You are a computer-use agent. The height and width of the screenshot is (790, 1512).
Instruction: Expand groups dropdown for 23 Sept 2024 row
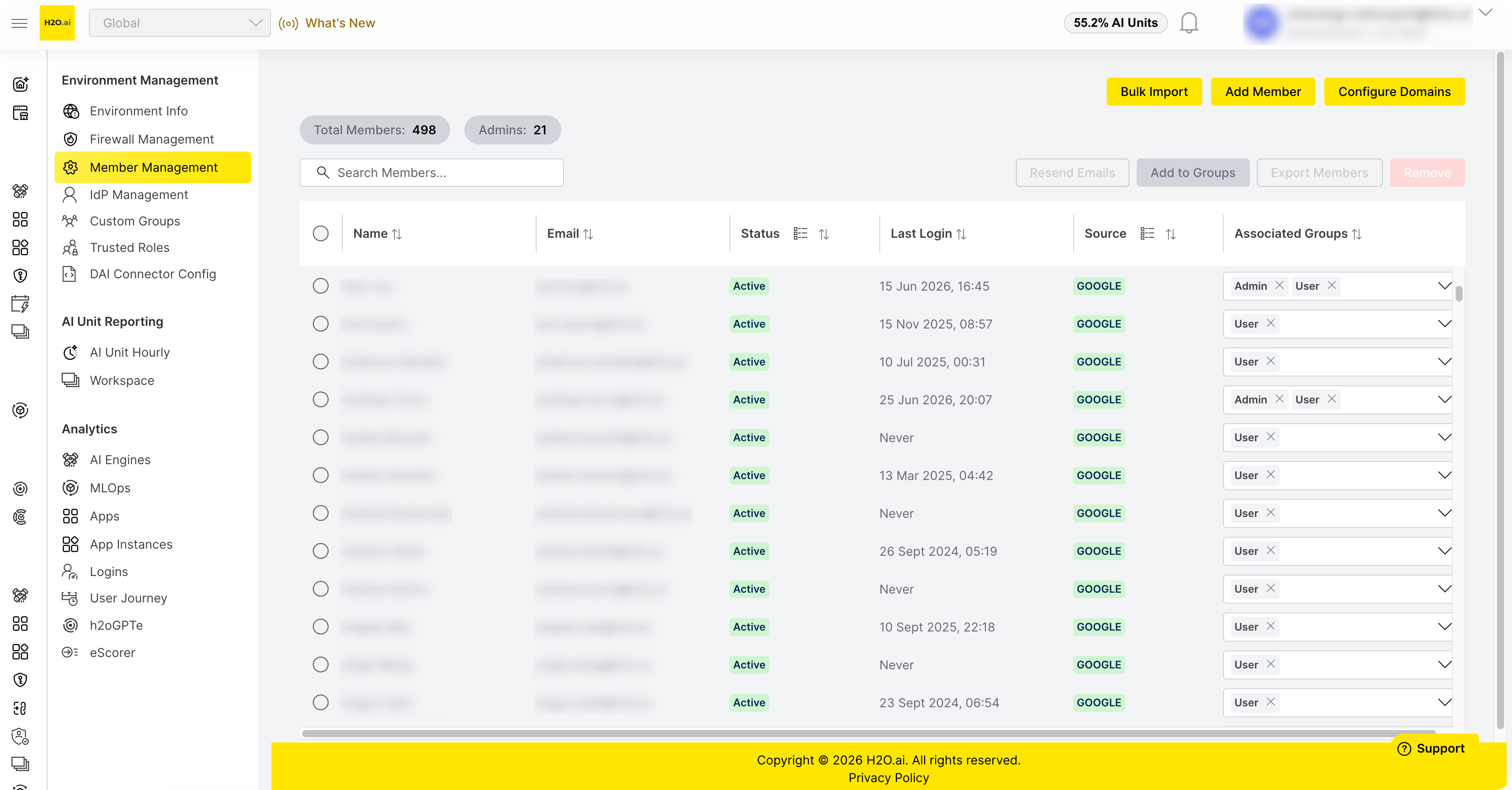(1445, 702)
